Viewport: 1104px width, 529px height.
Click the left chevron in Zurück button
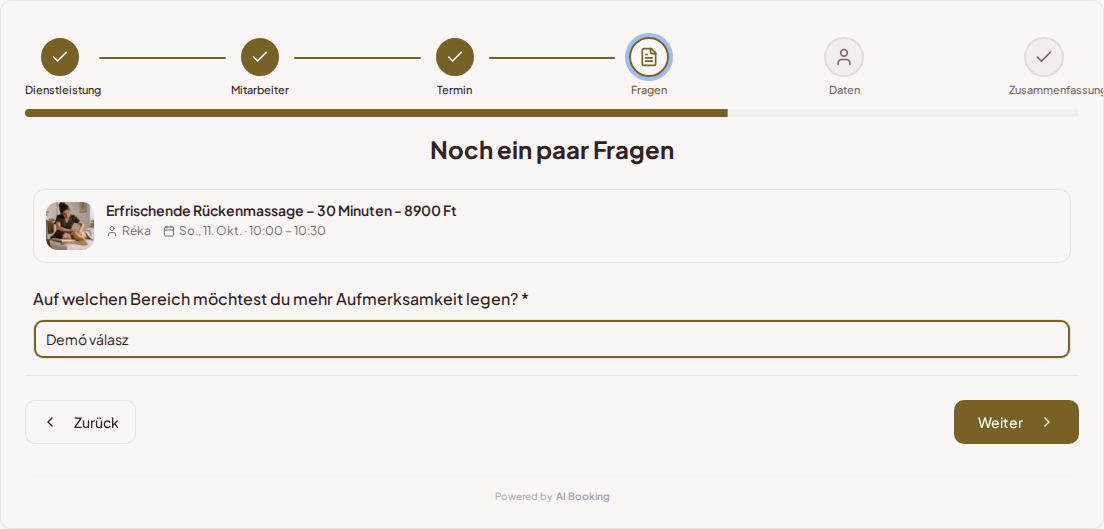[50, 422]
